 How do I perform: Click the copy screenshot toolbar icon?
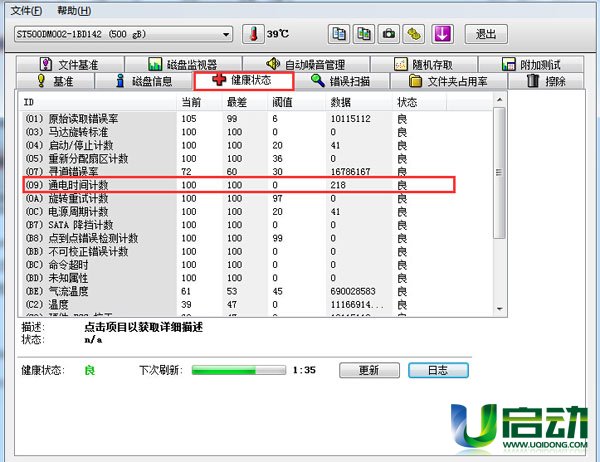(364, 34)
